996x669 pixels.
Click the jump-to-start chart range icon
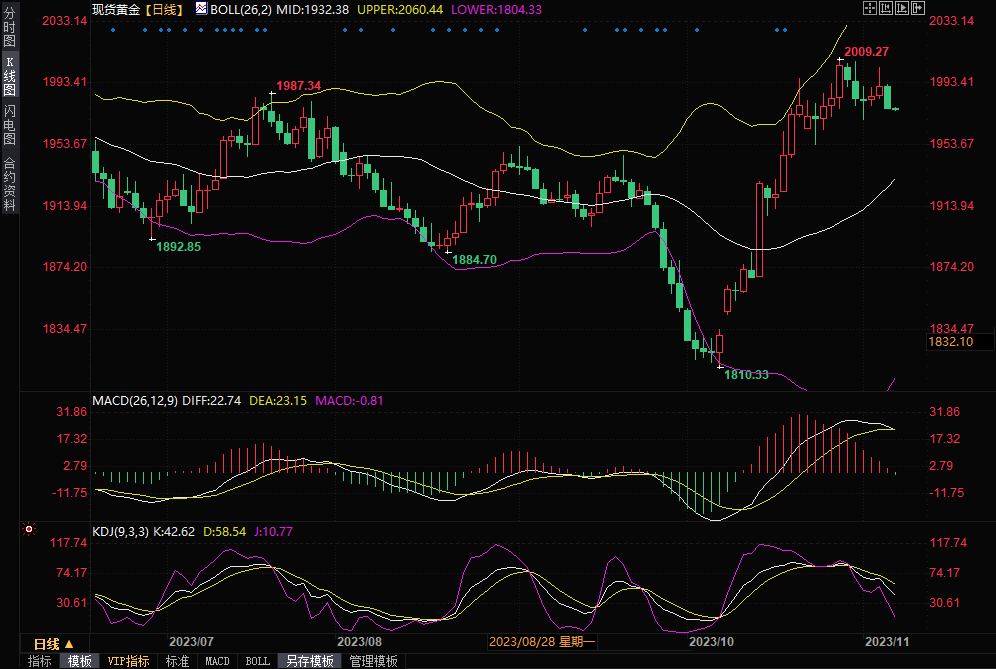click(x=887, y=8)
